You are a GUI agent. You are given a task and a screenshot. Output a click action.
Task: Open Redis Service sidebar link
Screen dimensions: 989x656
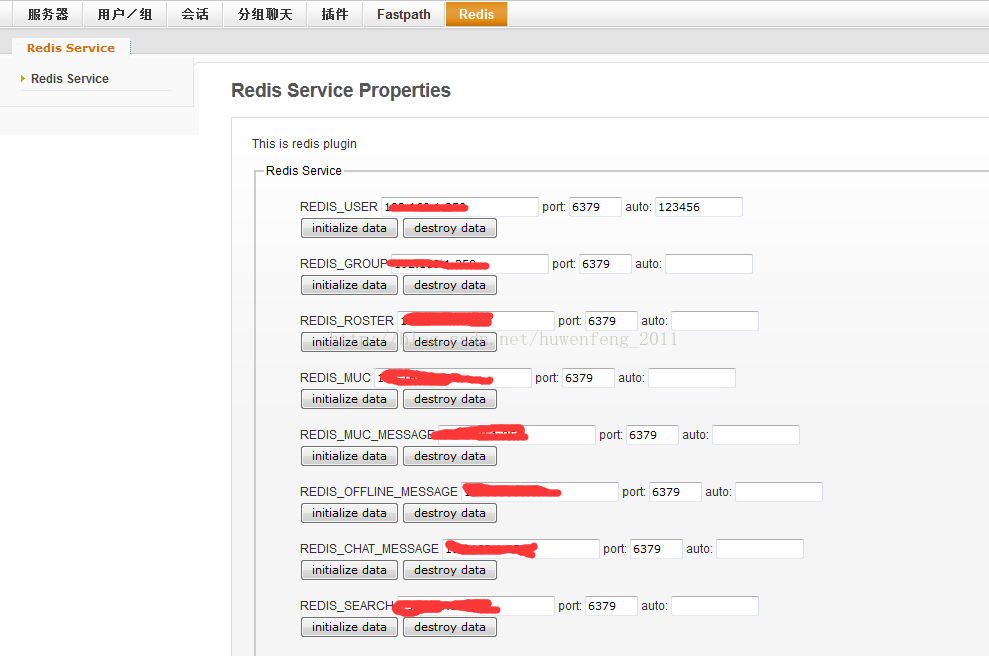tap(69, 79)
